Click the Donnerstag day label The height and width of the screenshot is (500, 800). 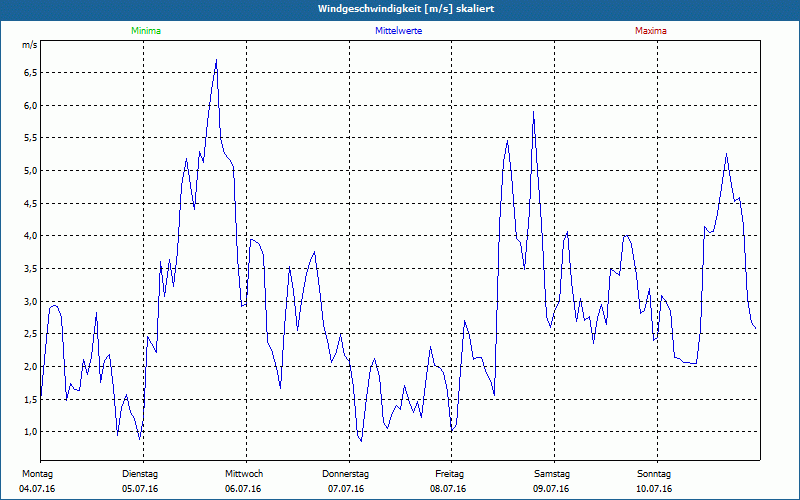pyautogui.click(x=345, y=474)
